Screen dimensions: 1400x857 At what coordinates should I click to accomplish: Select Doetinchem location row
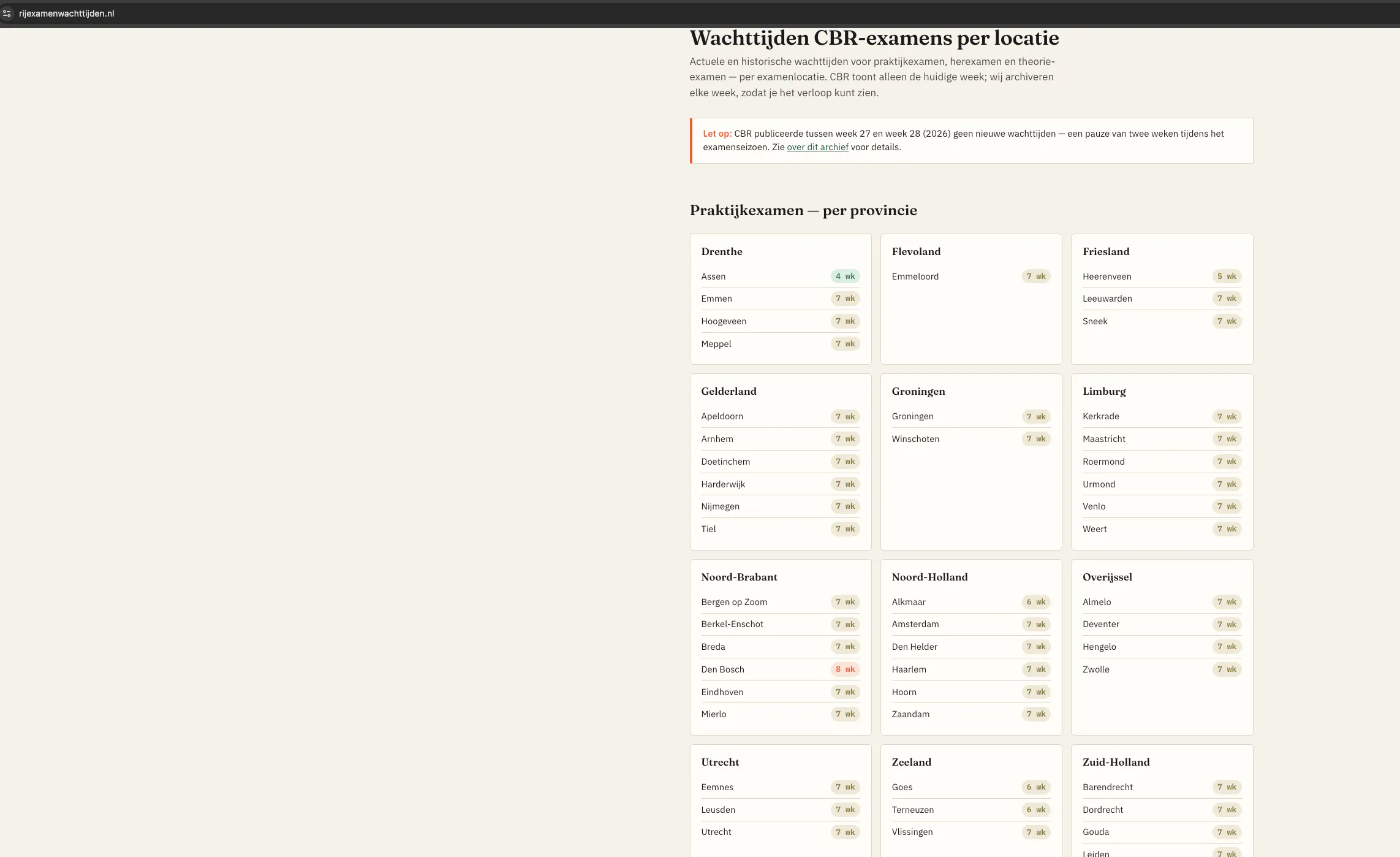[780, 462]
